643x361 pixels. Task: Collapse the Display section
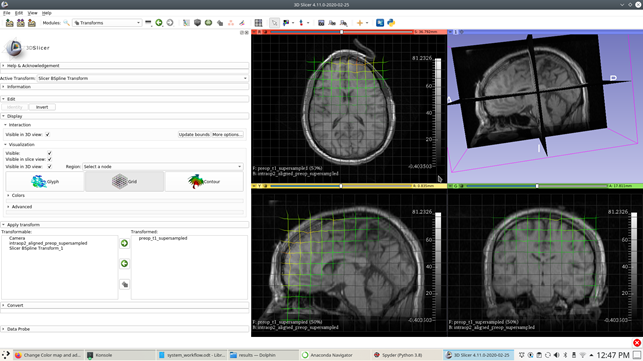[x=125, y=116]
